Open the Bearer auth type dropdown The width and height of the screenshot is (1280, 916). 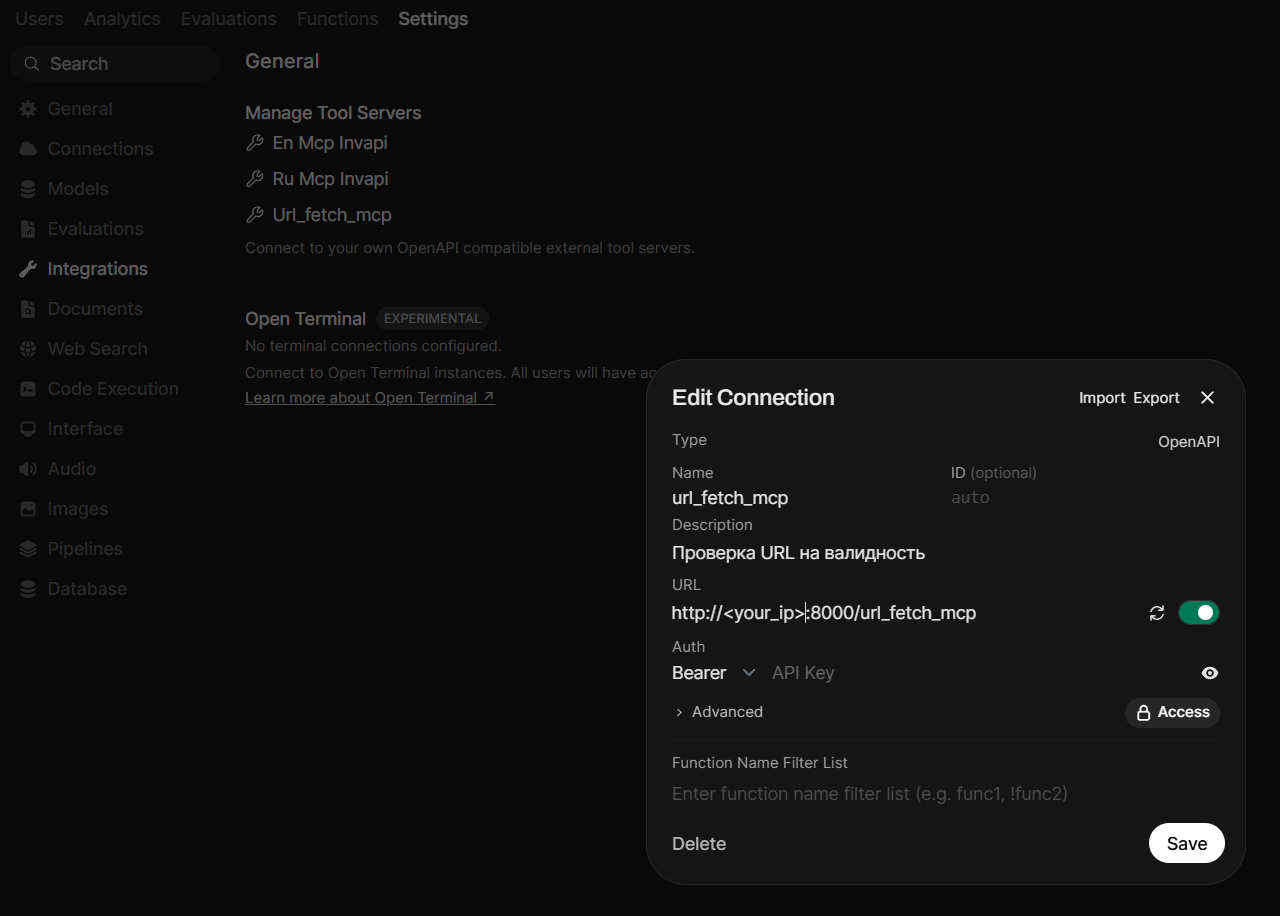tap(713, 673)
